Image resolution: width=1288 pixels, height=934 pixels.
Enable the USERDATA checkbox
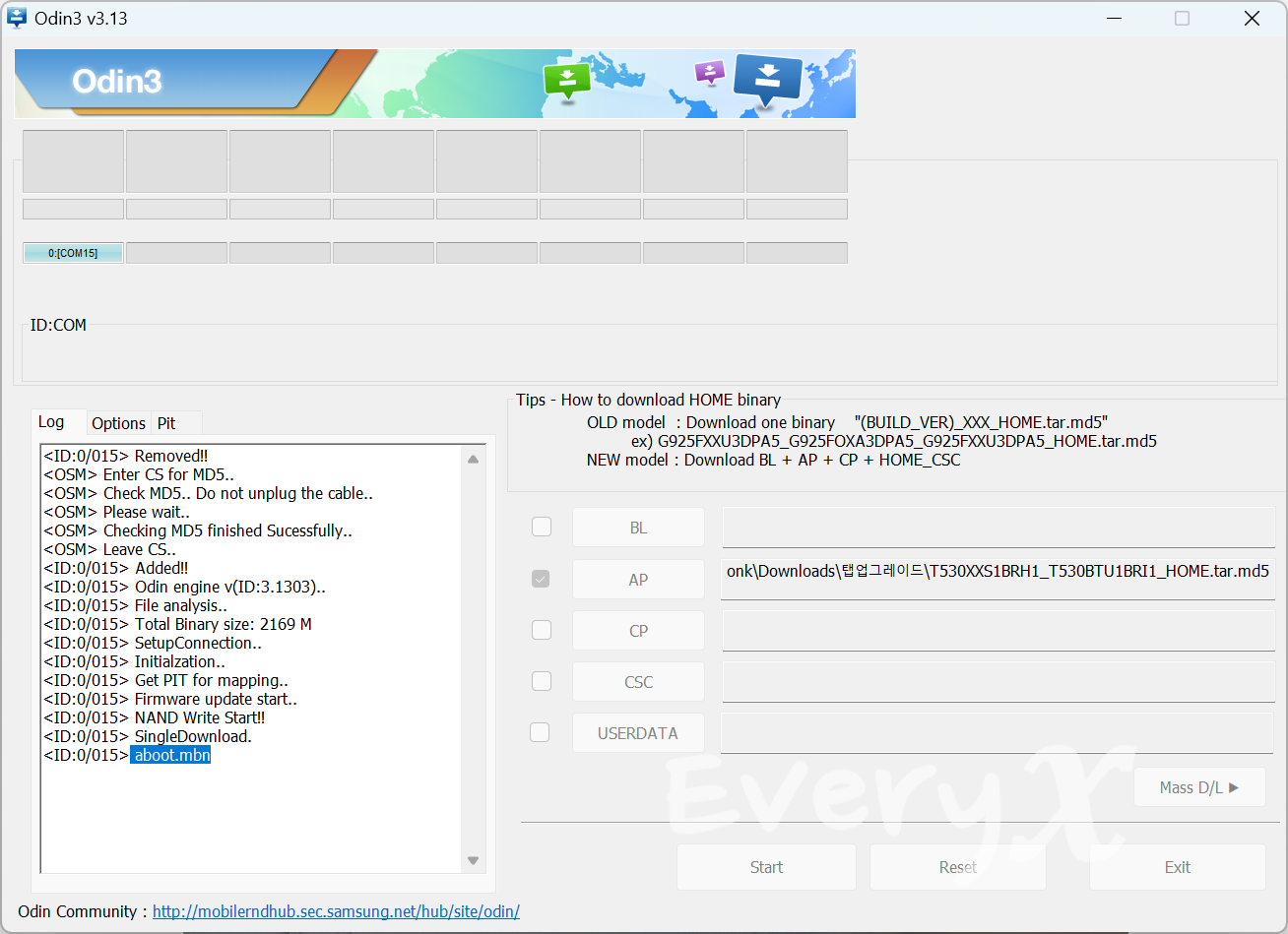[540, 732]
